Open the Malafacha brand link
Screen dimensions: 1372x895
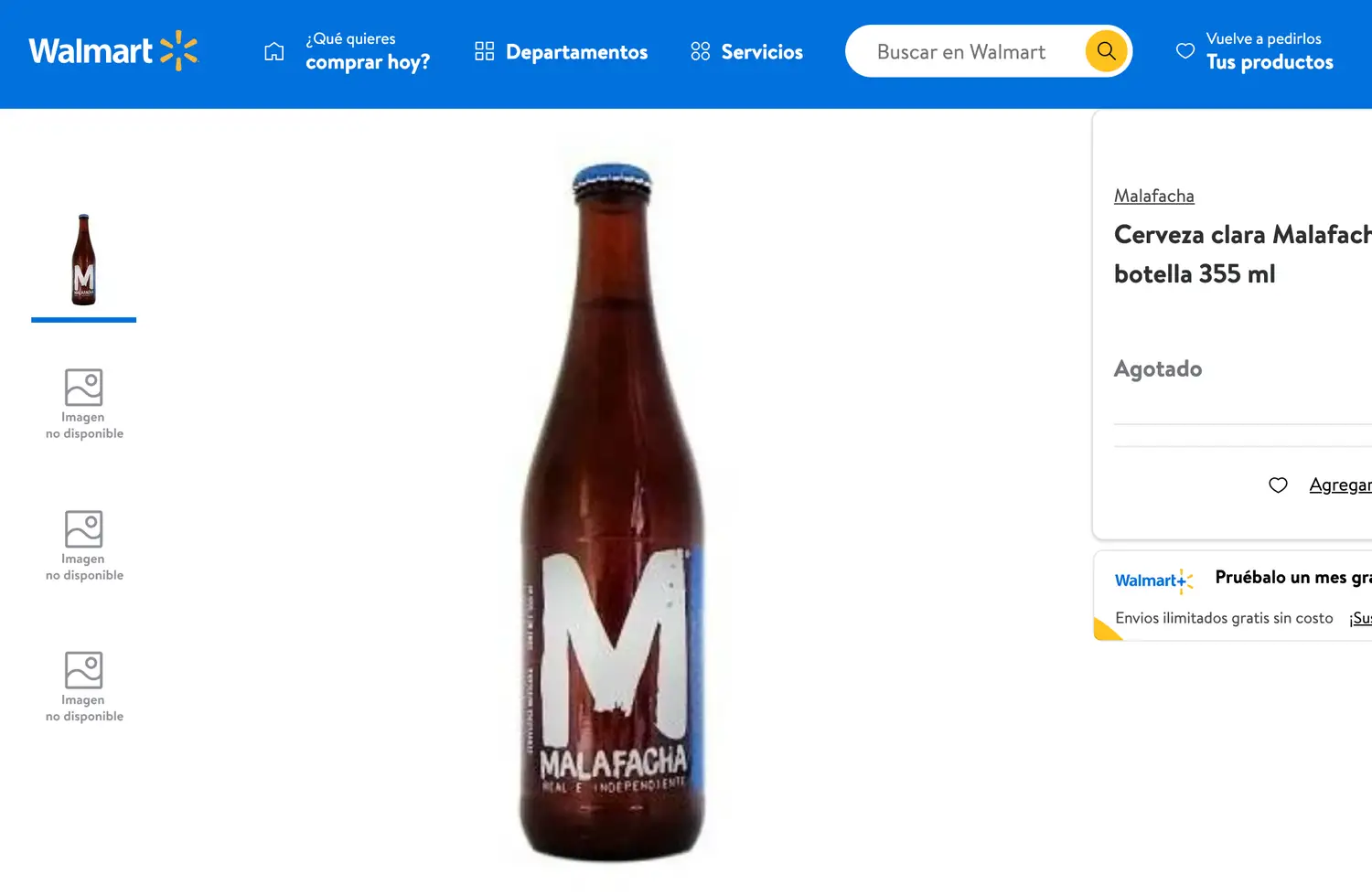(1153, 196)
